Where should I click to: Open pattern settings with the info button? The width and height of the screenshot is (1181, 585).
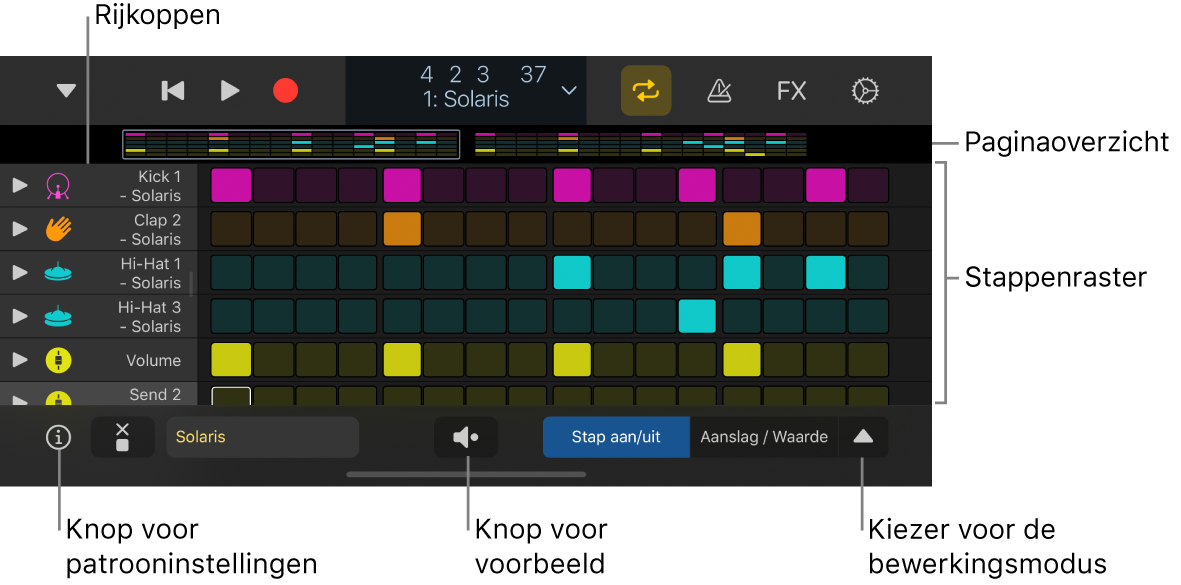[x=58, y=437]
